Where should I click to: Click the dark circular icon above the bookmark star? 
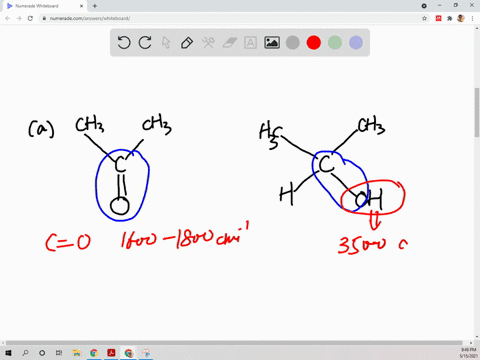tap(424, 6)
